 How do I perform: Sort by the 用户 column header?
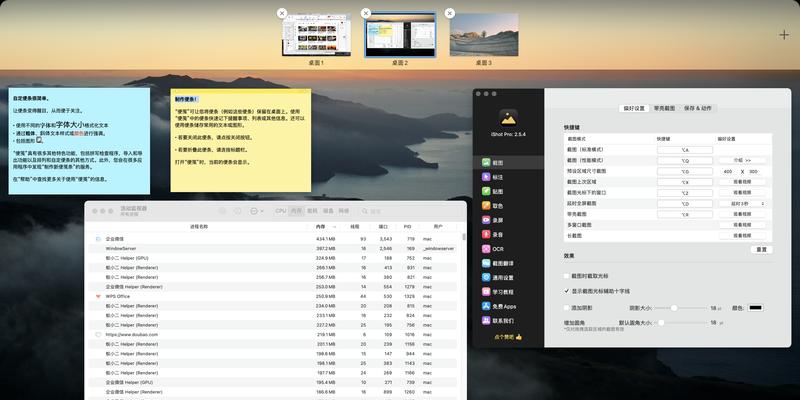pyautogui.click(x=438, y=227)
